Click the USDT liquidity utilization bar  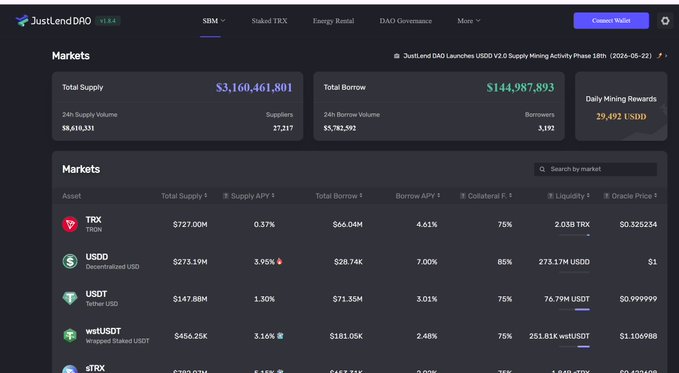pyautogui.click(x=574, y=309)
